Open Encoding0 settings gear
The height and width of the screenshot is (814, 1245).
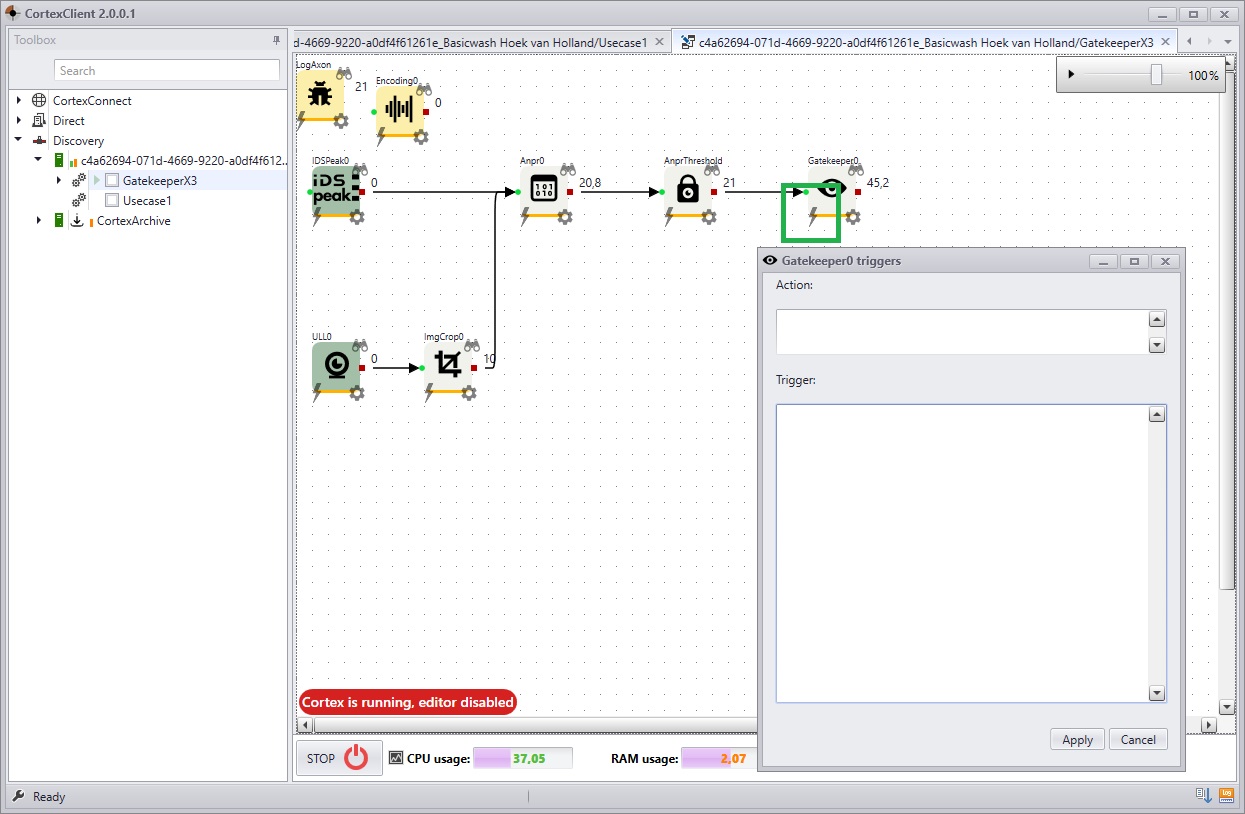[x=420, y=137]
